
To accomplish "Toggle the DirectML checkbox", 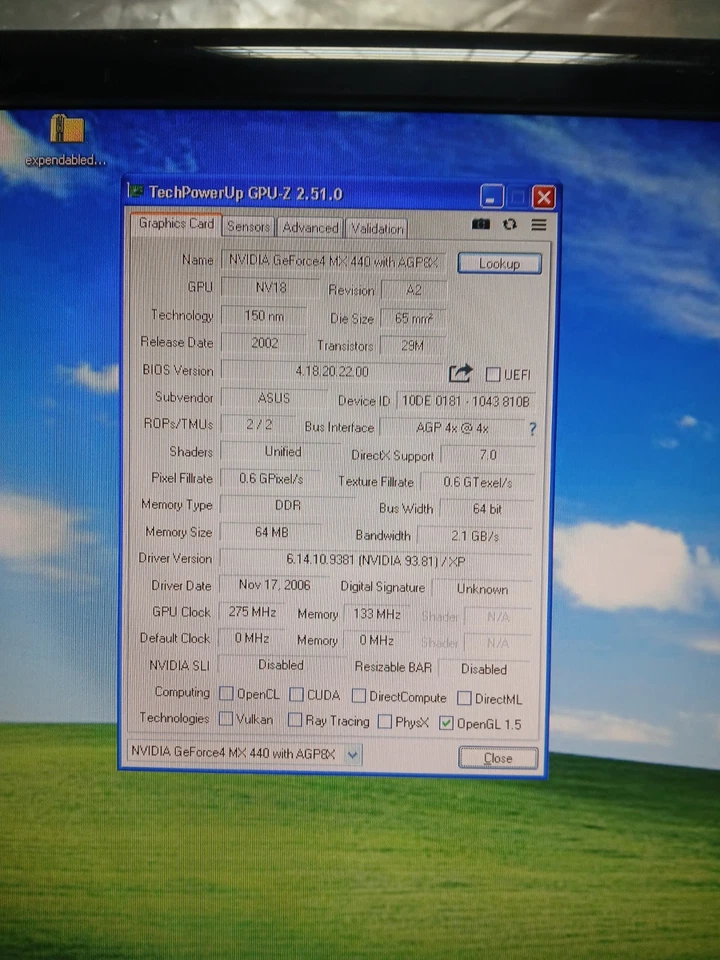I will [465, 698].
